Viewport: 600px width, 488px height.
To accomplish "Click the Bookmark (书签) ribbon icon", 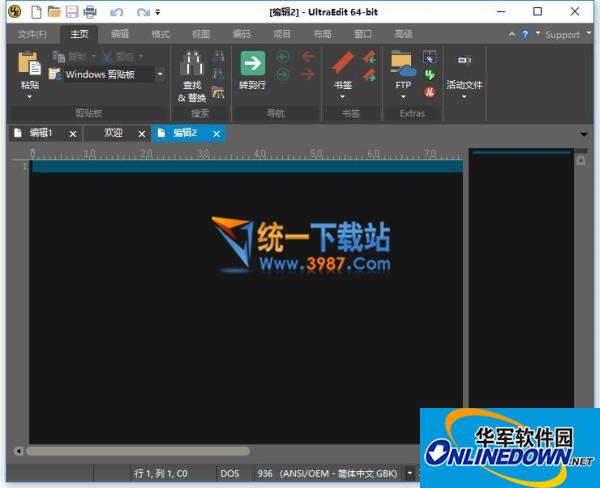I will (x=343, y=65).
